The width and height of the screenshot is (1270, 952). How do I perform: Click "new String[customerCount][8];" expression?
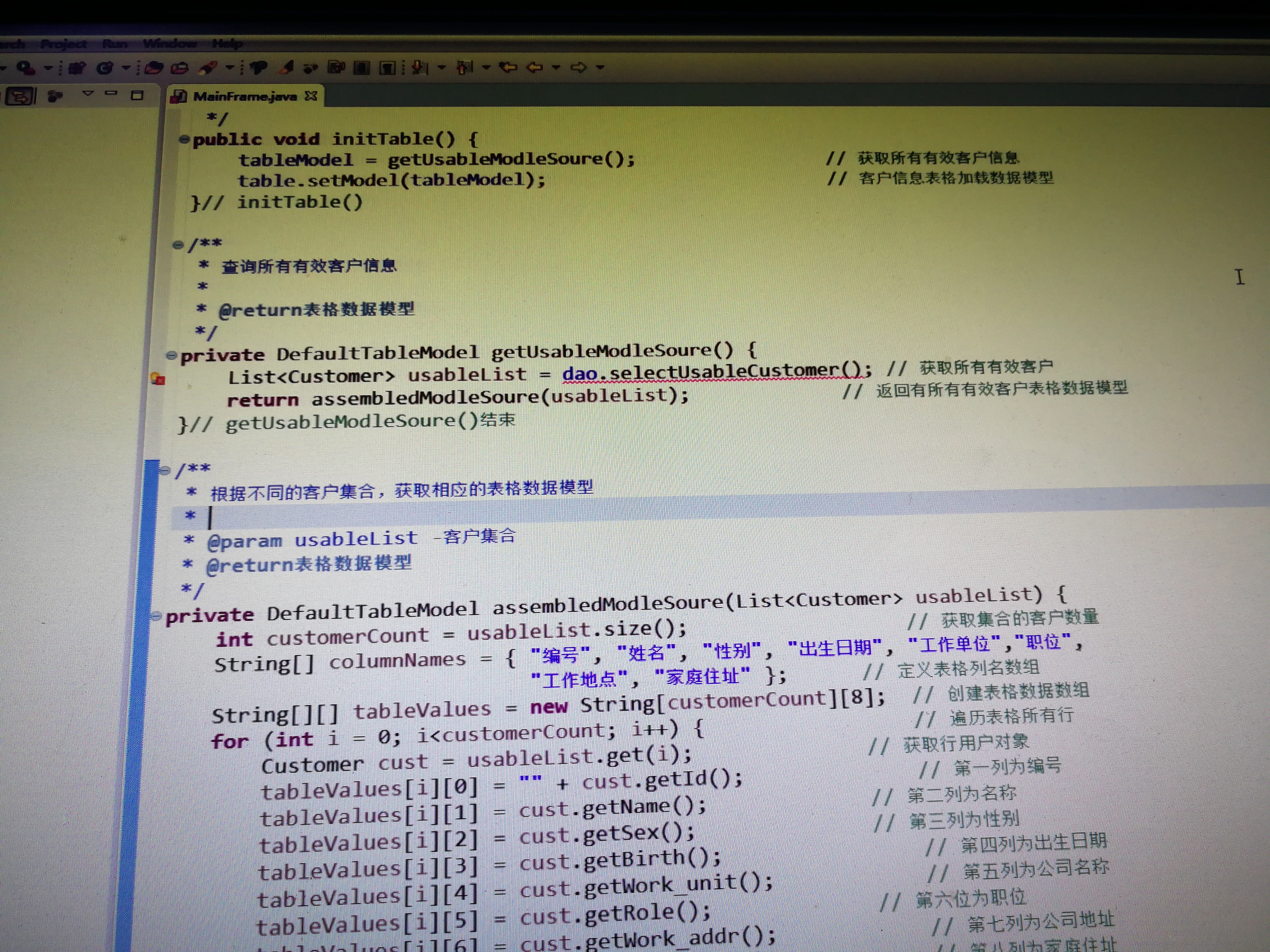click(708, 702)
